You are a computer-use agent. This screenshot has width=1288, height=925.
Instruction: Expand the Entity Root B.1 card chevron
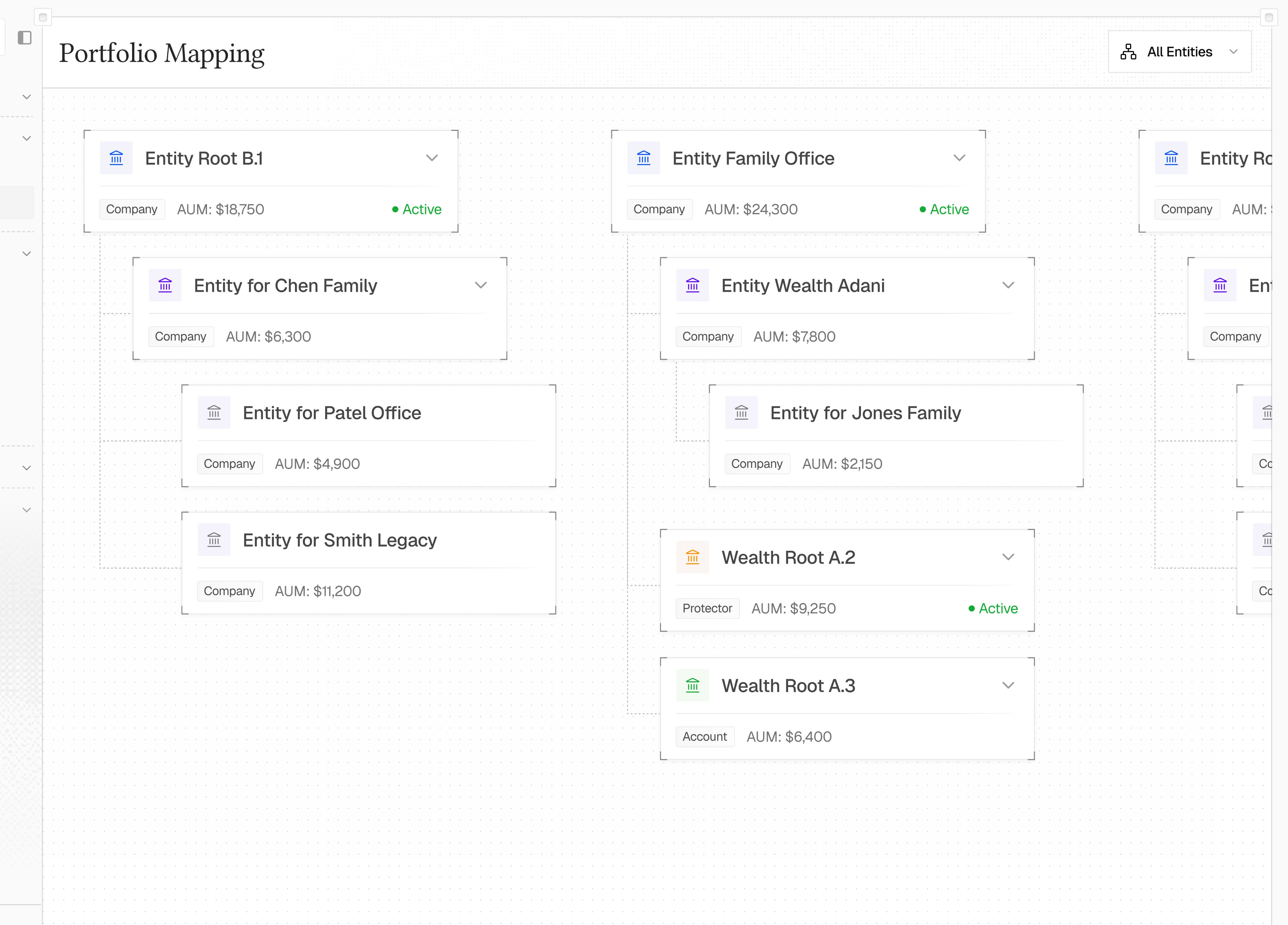click(432, 158)
